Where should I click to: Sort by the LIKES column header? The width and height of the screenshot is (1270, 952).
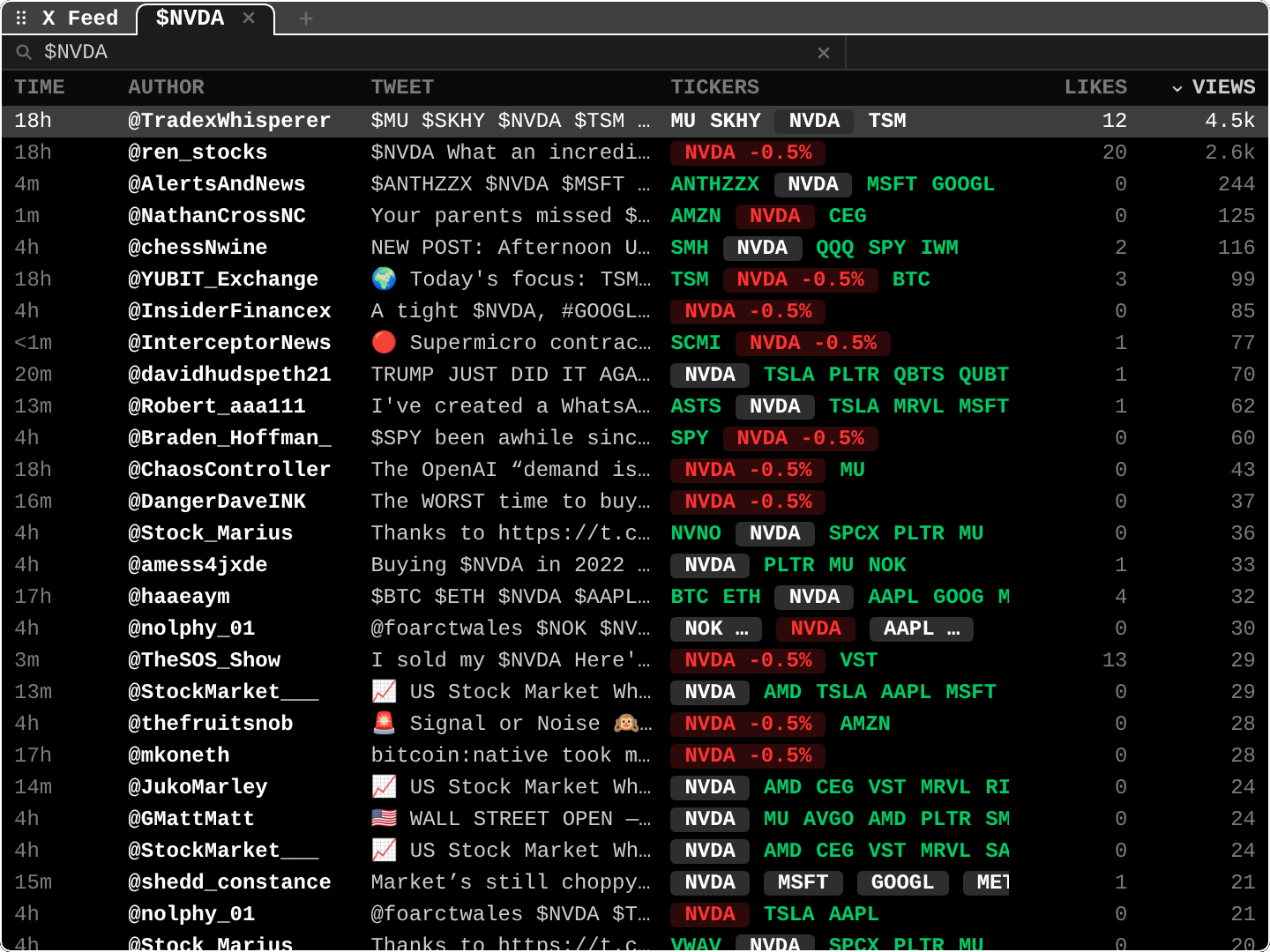point(1095,87)
